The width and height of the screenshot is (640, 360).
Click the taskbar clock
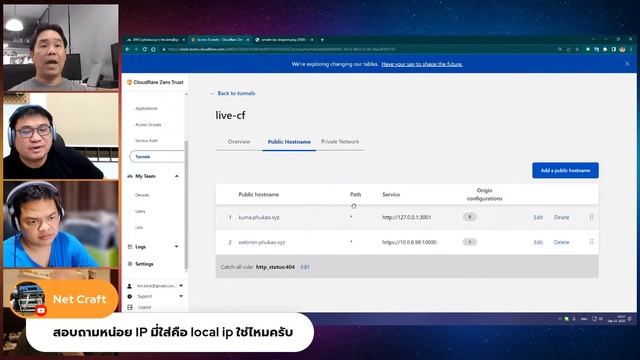[616, 319]
